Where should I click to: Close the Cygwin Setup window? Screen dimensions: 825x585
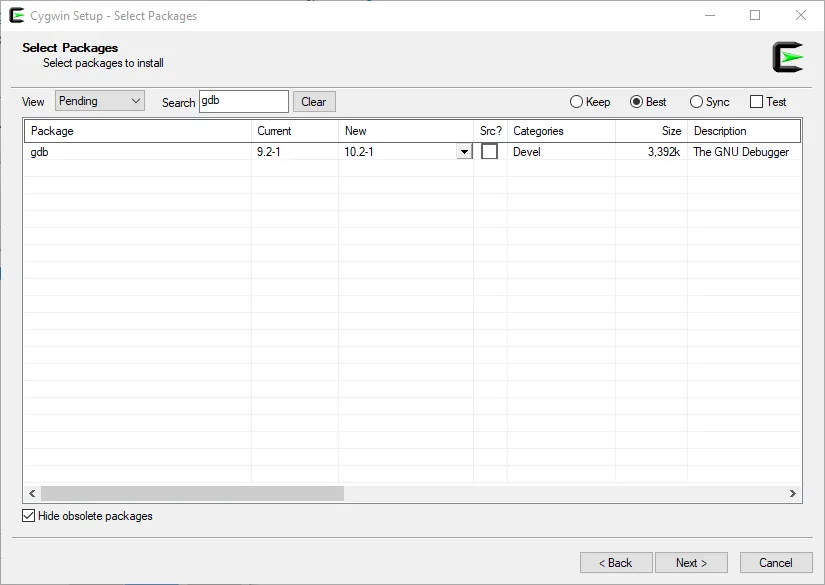pos(801,15)
